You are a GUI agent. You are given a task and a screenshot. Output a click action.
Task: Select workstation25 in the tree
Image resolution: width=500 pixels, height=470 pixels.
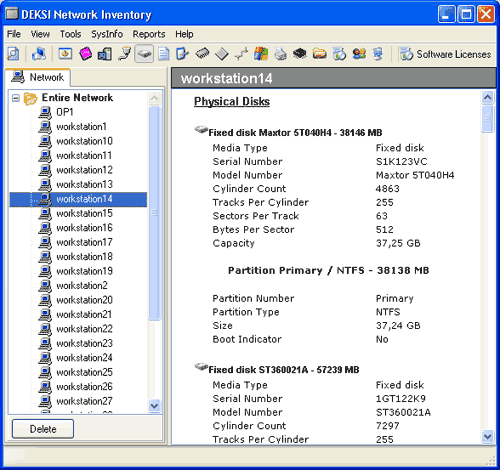click(84, 372)
